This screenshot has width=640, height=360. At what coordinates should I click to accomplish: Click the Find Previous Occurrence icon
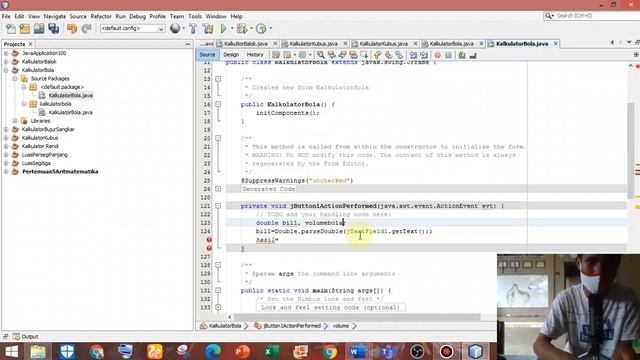coord(332,55)
